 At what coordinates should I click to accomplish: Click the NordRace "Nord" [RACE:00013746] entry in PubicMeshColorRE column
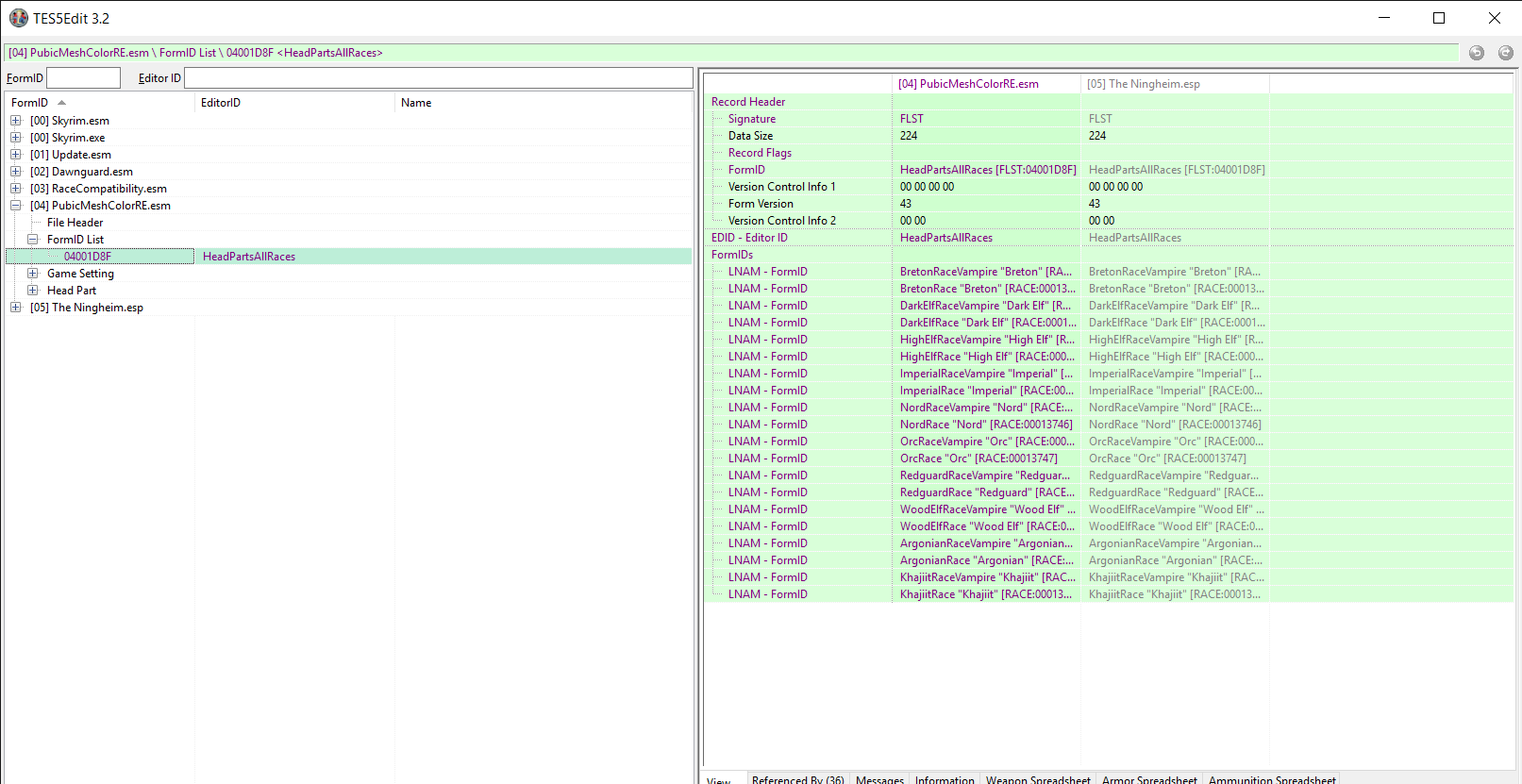[986, 425]
